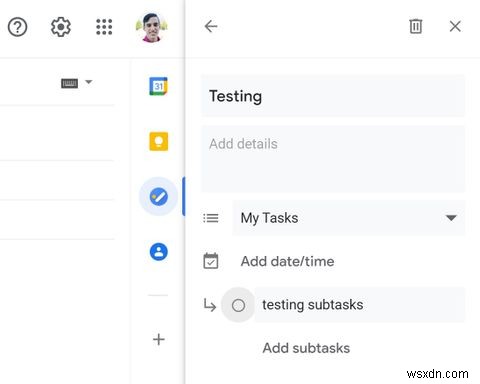
Task: Open the input tools keyboard icon
Action: pyautogui.click(x=69, y=83)
